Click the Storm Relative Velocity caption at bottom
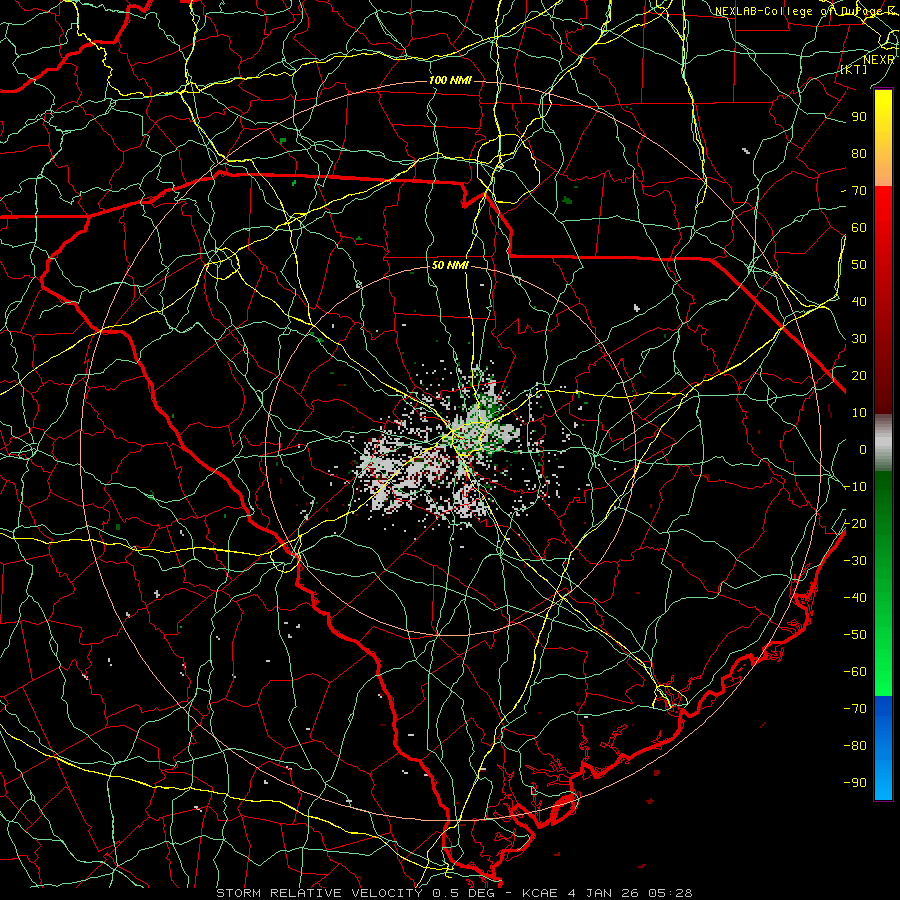 pyautogui.click(x=454, y=893)
